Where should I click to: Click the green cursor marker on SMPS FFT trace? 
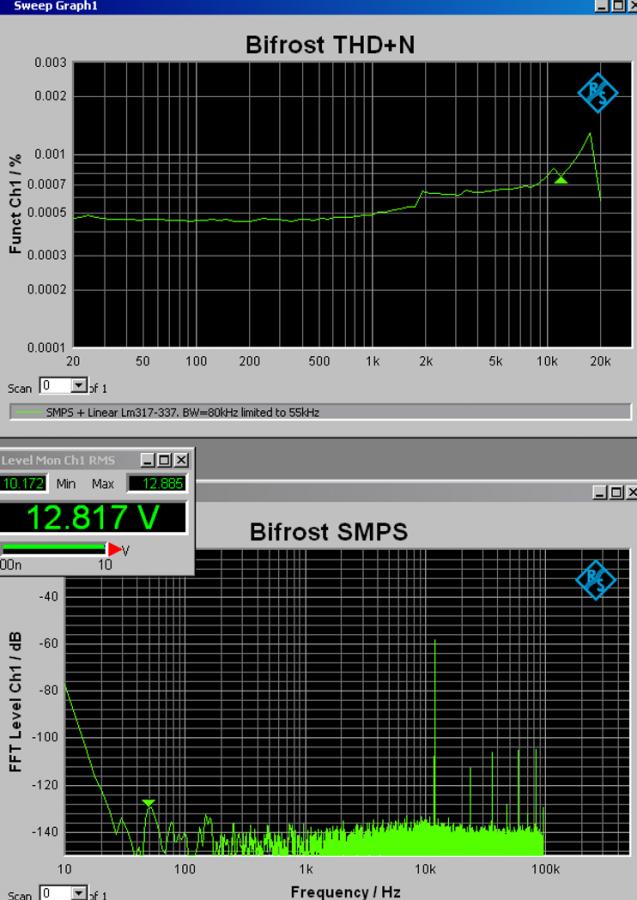tap(149, 802)
